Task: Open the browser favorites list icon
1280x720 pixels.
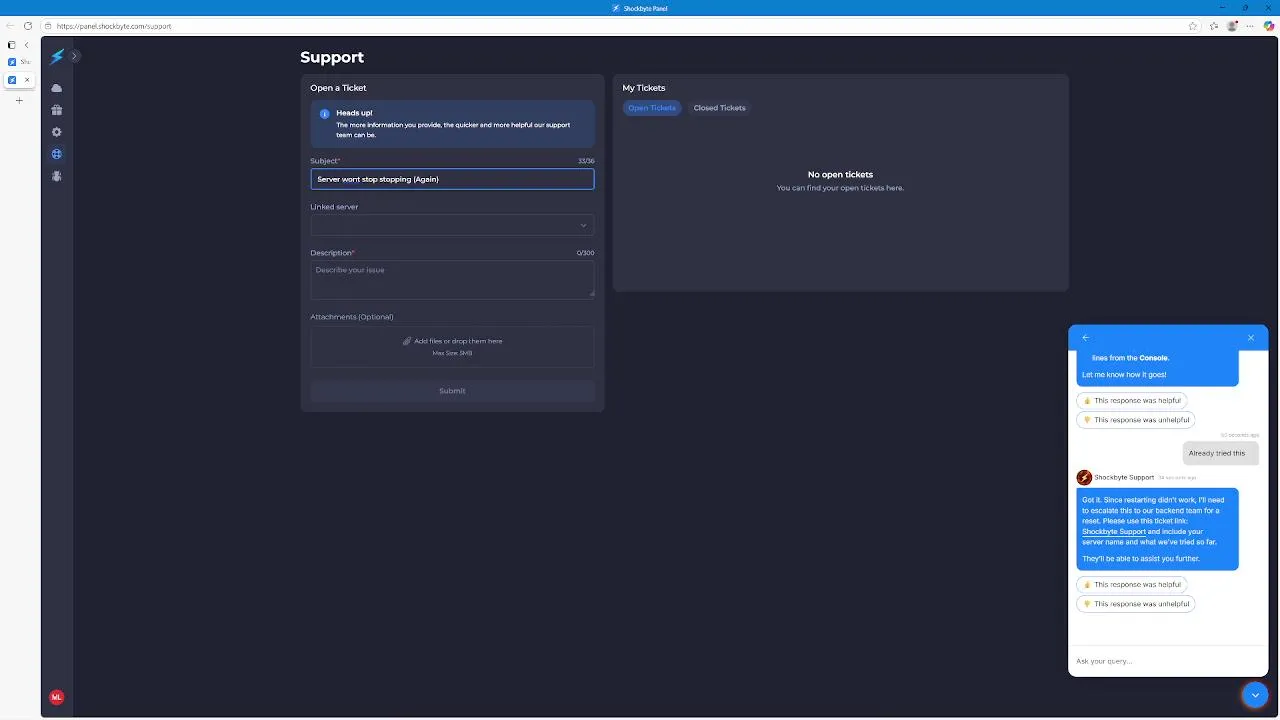Action: pos(1215,26)
